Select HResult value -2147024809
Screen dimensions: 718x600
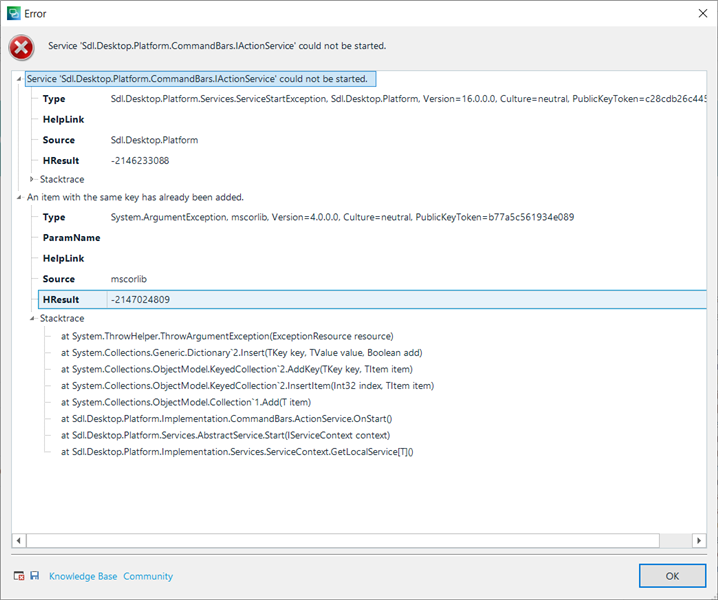140,300
